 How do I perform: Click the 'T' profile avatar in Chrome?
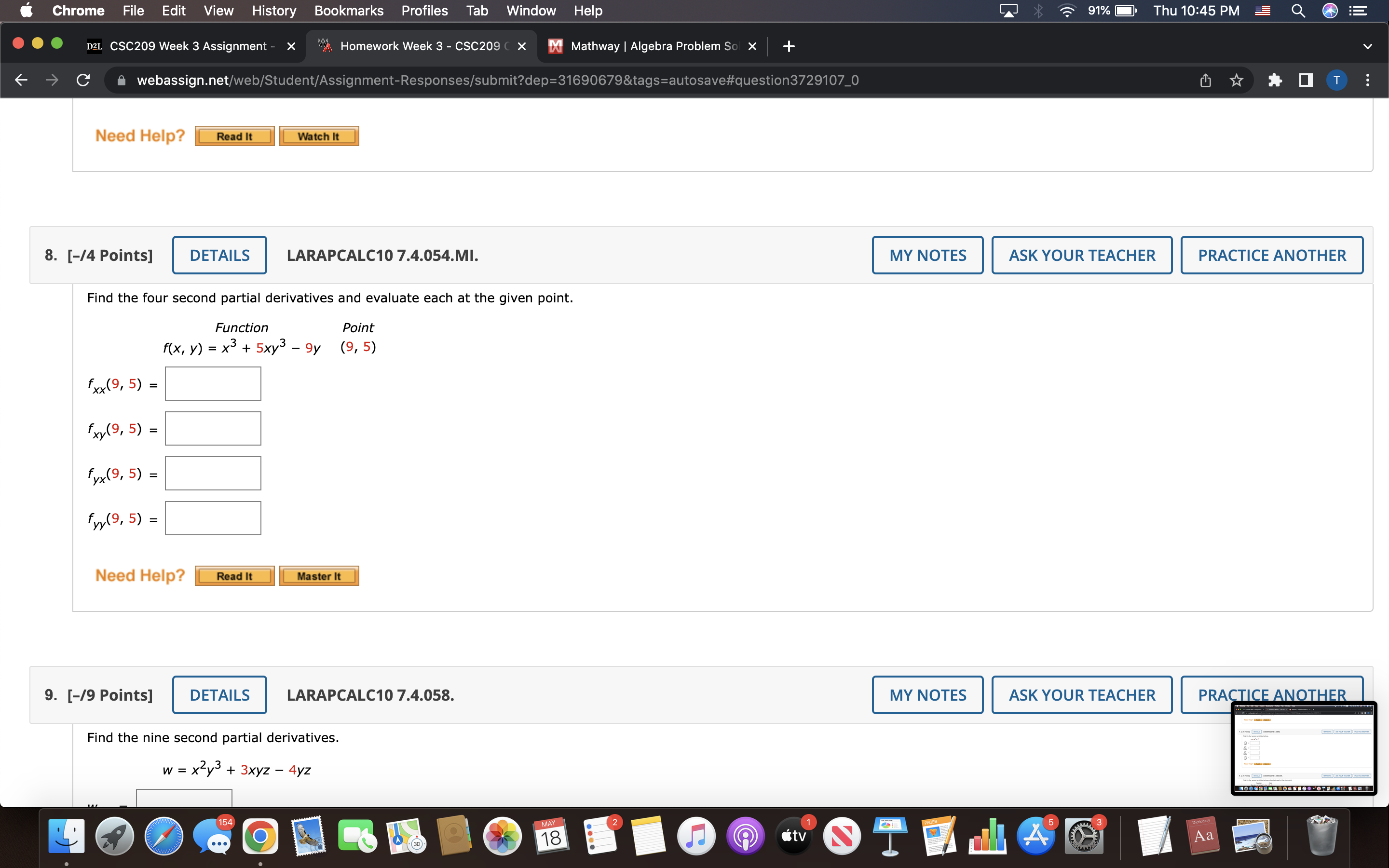coord(1337,80)
